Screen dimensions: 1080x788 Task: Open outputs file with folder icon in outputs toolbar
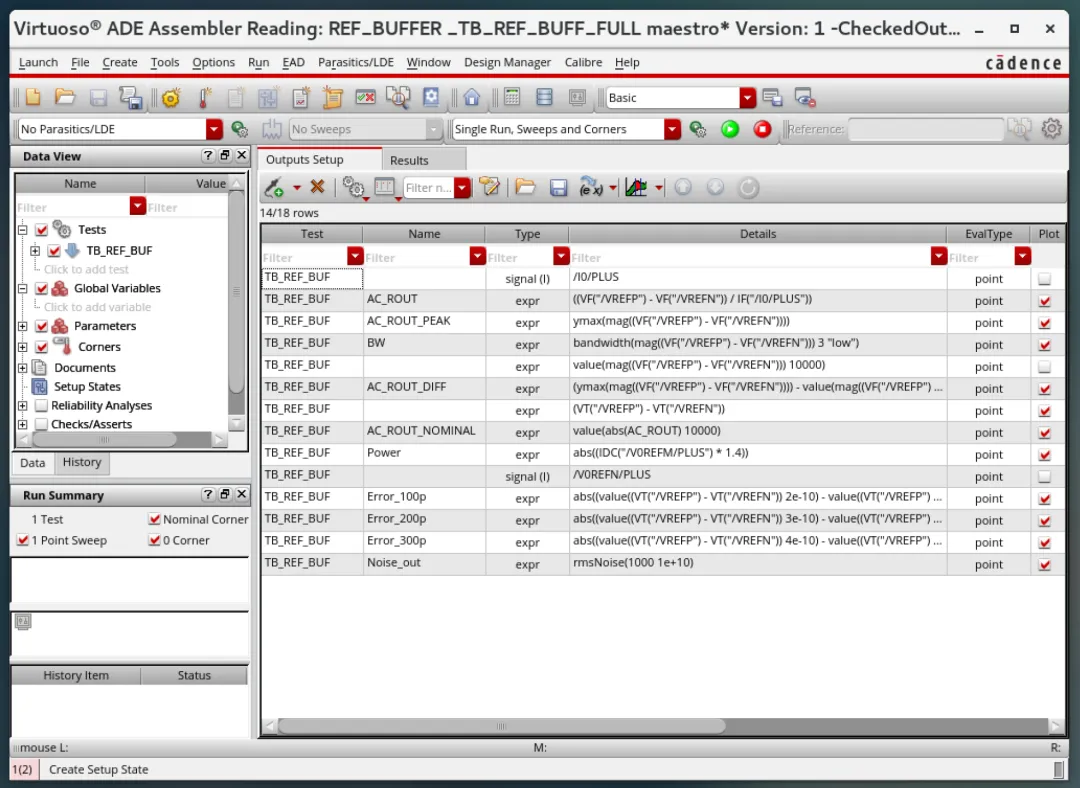[x=525, y=187]
